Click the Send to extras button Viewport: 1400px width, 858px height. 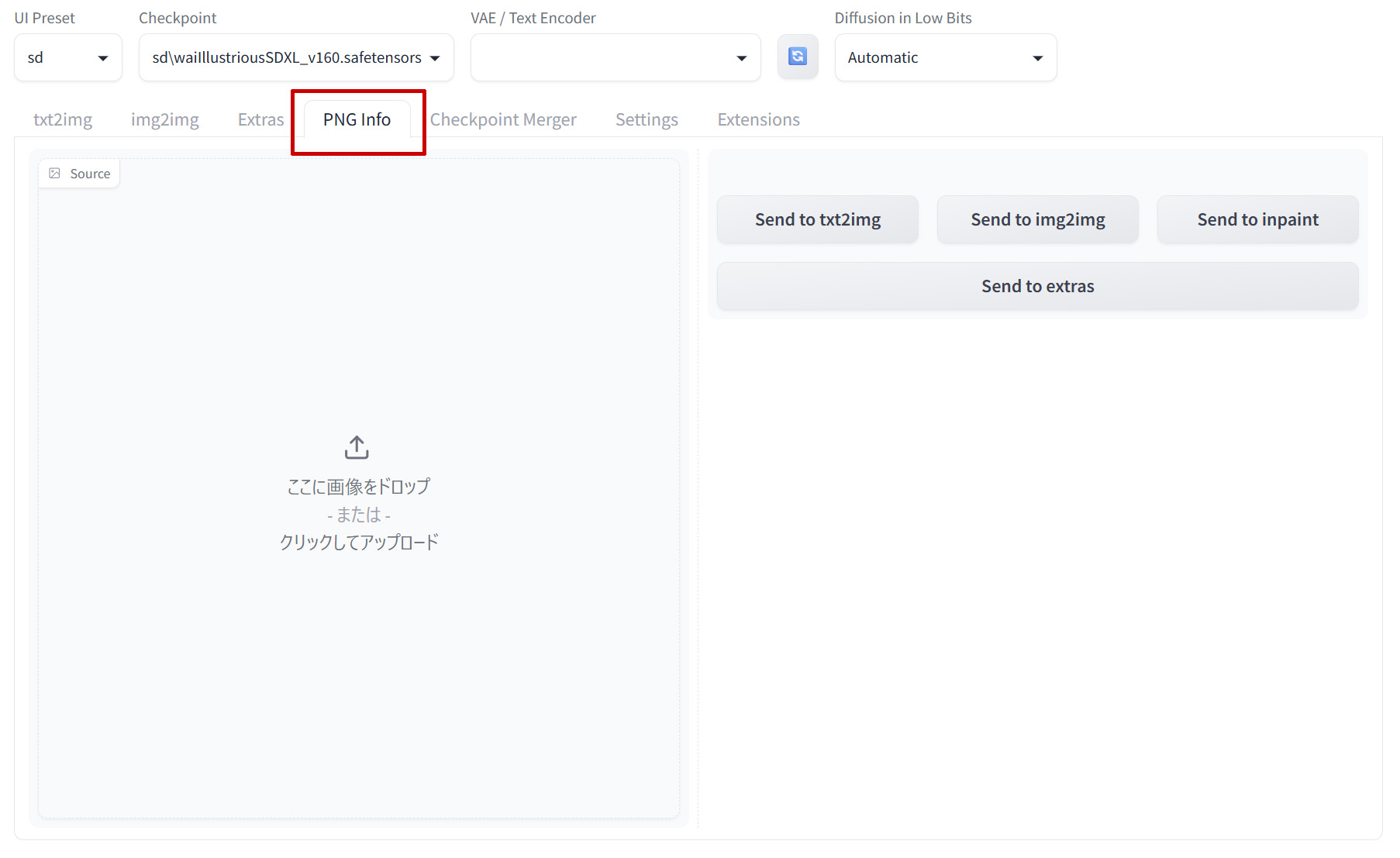tap(1037, 286)
